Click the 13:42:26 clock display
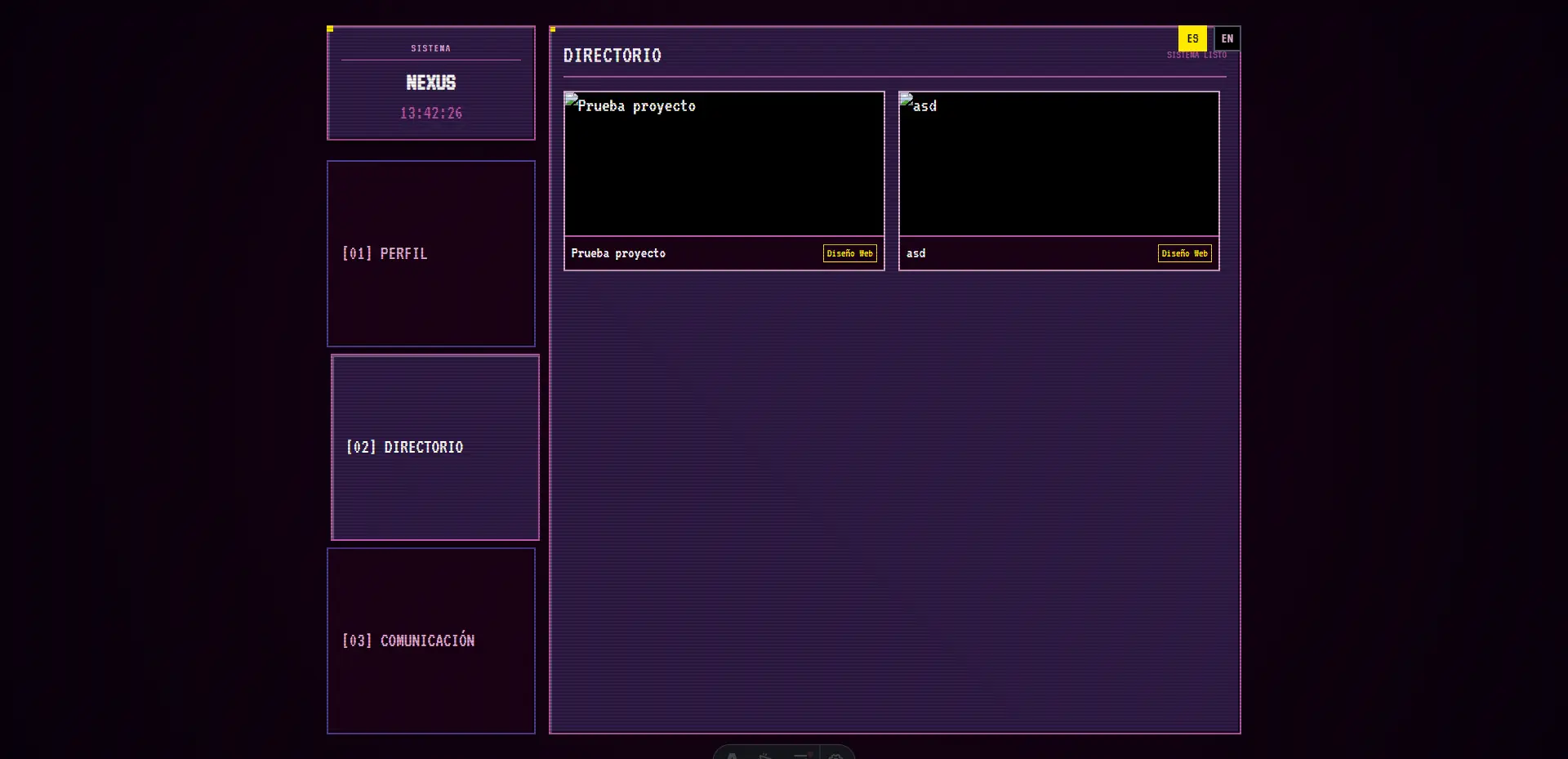The image size is (1568, 759). tap(431, 114)
